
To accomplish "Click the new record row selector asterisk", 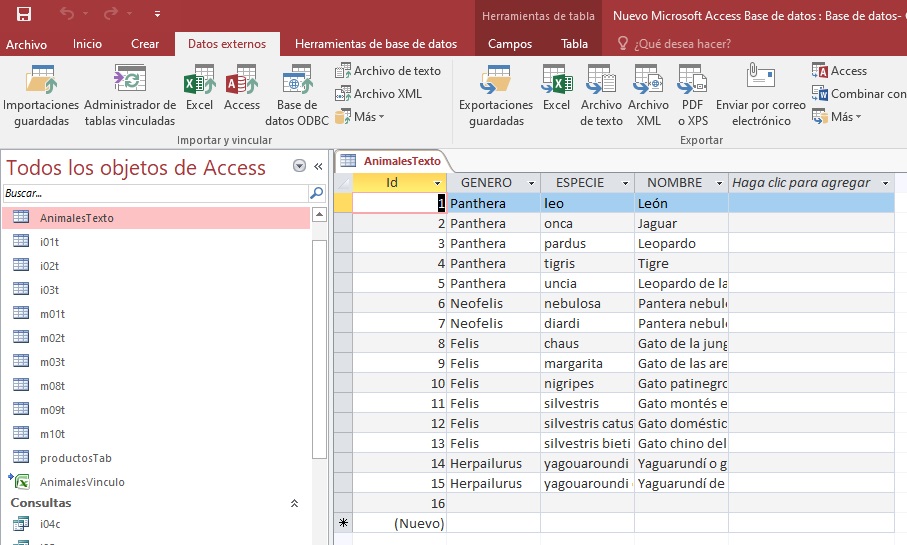I will (343, 523).
